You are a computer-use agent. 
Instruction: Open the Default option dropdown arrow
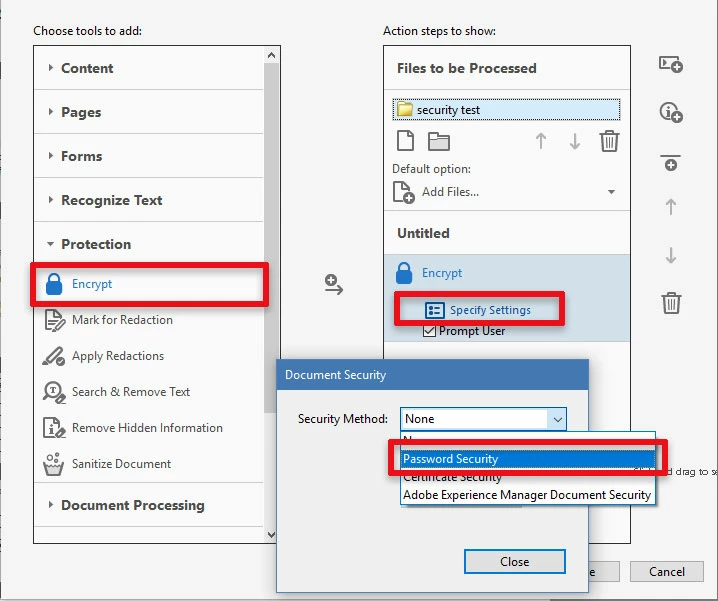611,192
